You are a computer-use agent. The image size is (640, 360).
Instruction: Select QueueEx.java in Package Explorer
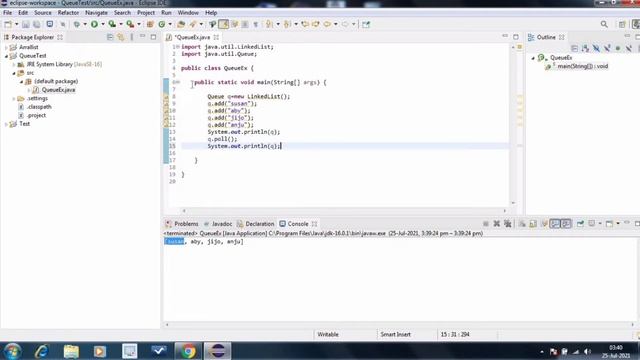click(58, 90)
